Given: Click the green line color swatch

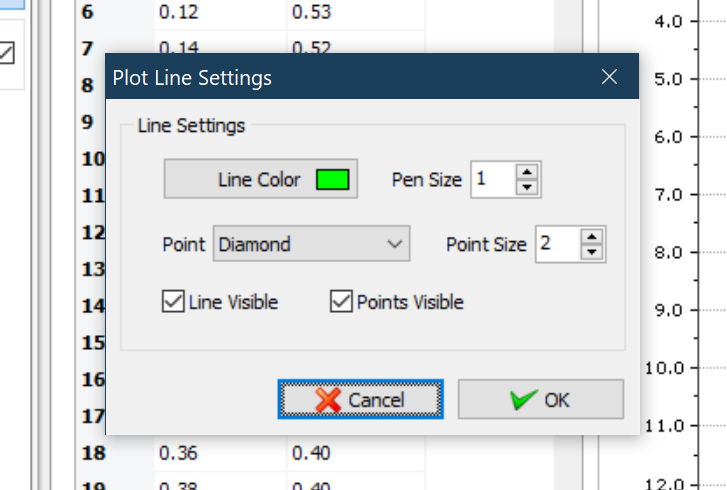Looking at the screenshot, I should [332, 180].
